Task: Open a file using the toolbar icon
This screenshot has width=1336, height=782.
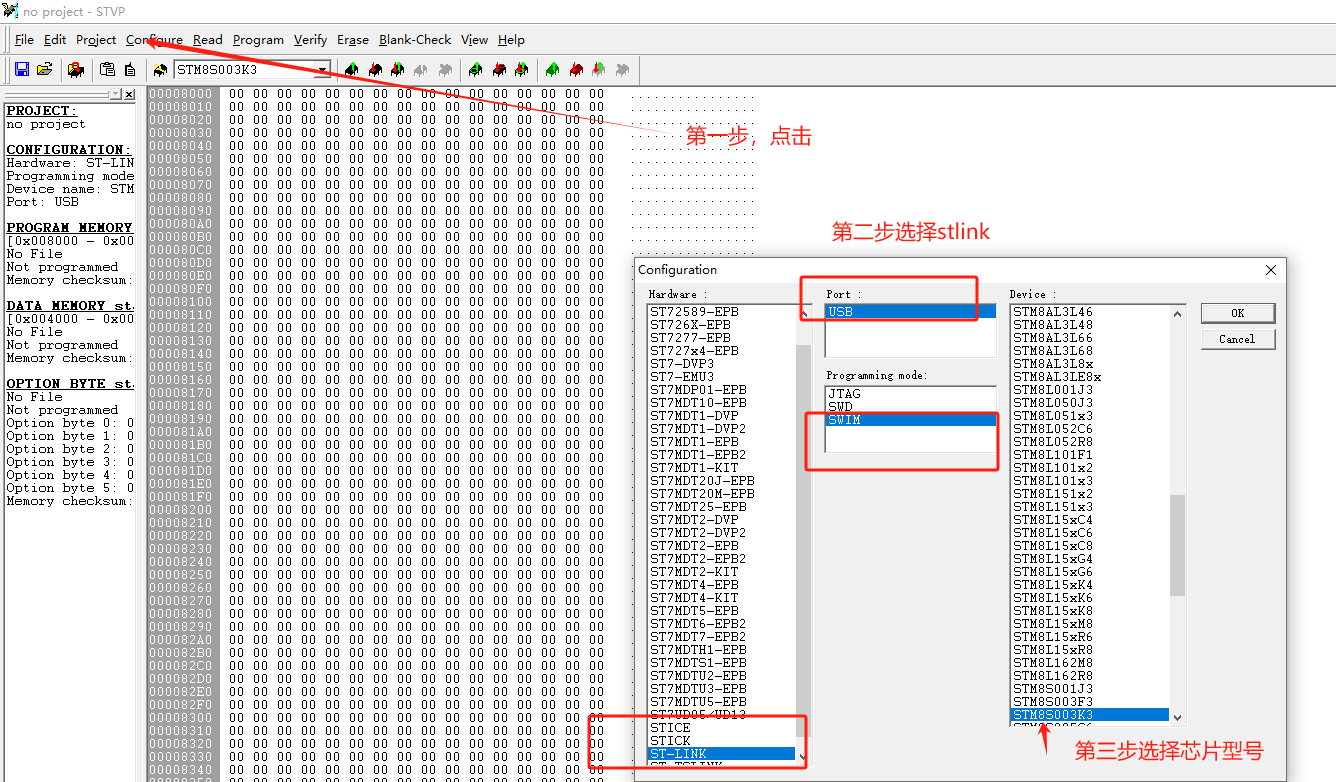Action: (44, 69)
